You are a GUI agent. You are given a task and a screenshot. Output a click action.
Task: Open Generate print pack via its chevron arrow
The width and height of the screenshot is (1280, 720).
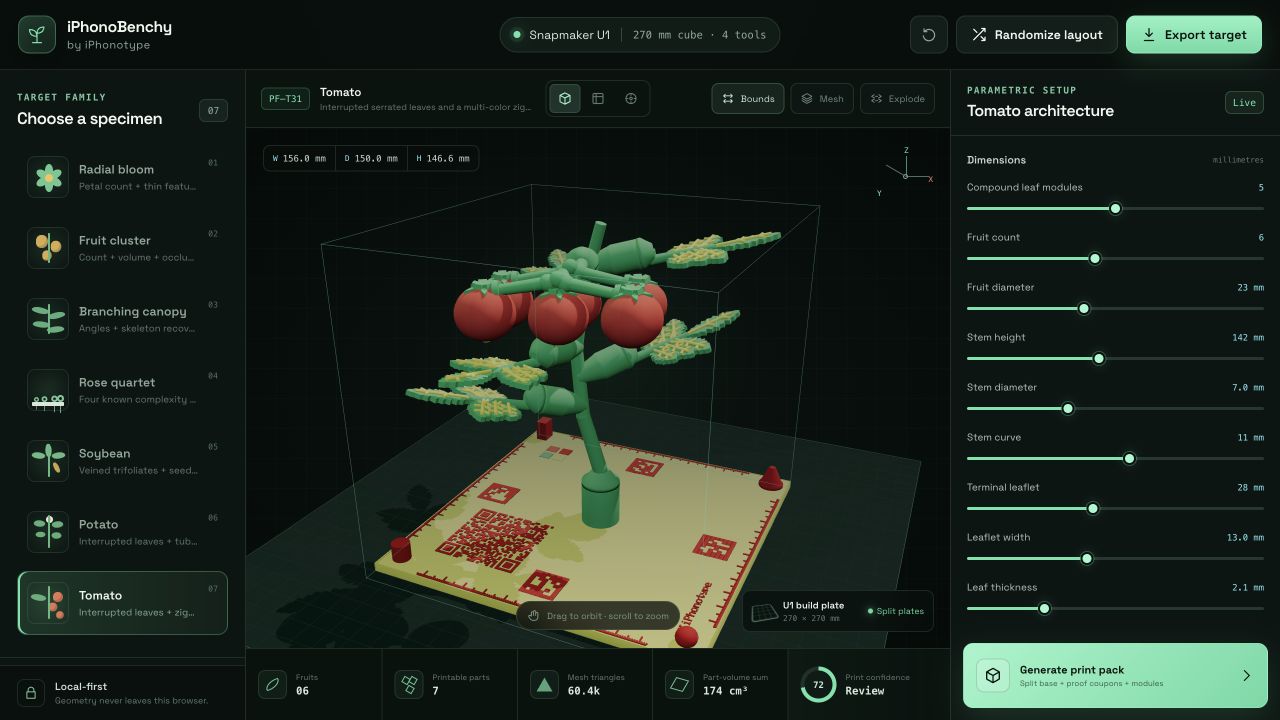point(1246,676)
